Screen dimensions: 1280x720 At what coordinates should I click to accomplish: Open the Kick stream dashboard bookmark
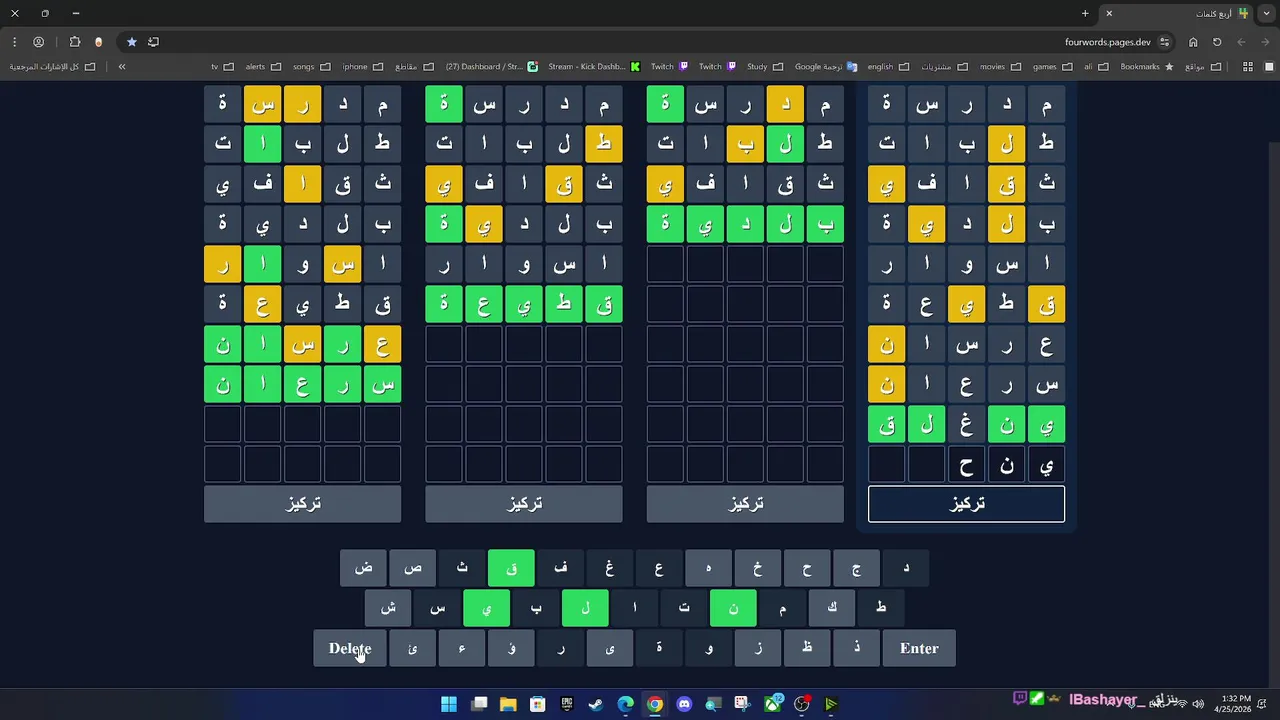[x=593, y=67]
